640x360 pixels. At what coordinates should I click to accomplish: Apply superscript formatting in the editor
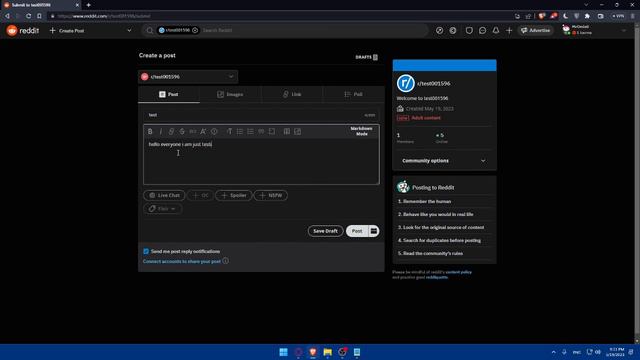[203, 131]
